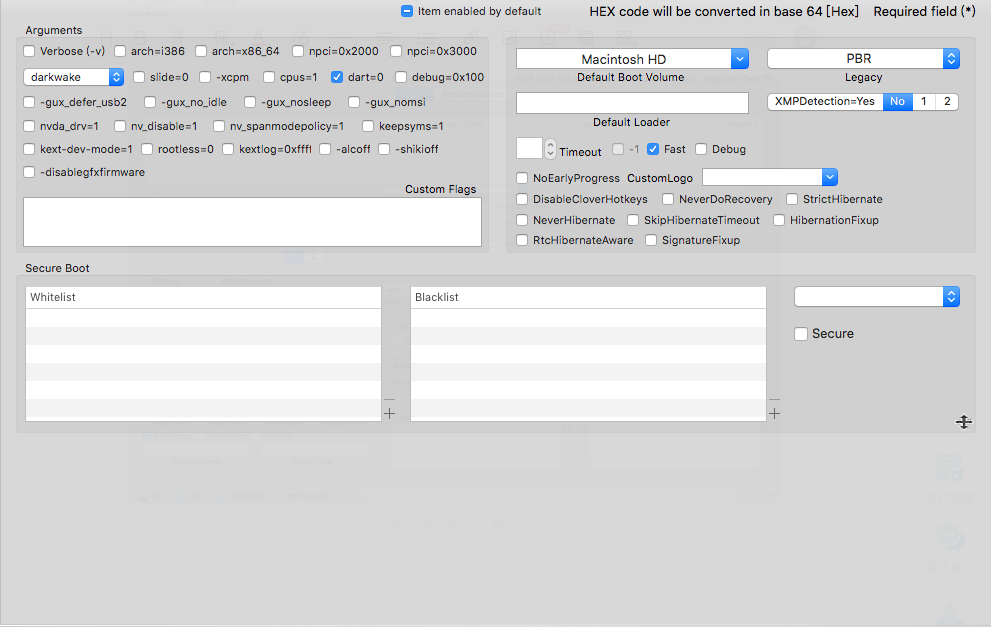Click the Timeout value field

pos(530,149)
